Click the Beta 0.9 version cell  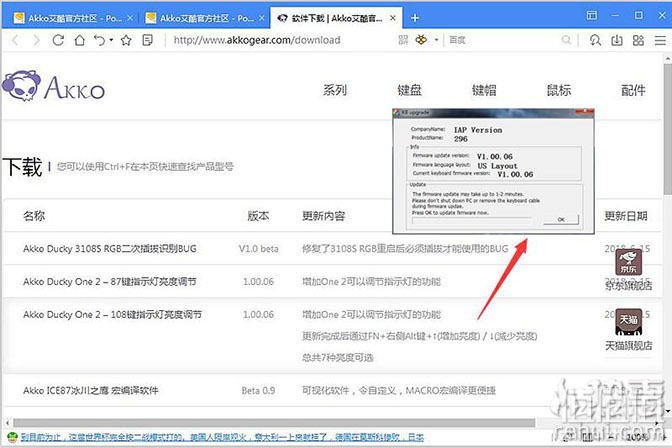(258, 391)
